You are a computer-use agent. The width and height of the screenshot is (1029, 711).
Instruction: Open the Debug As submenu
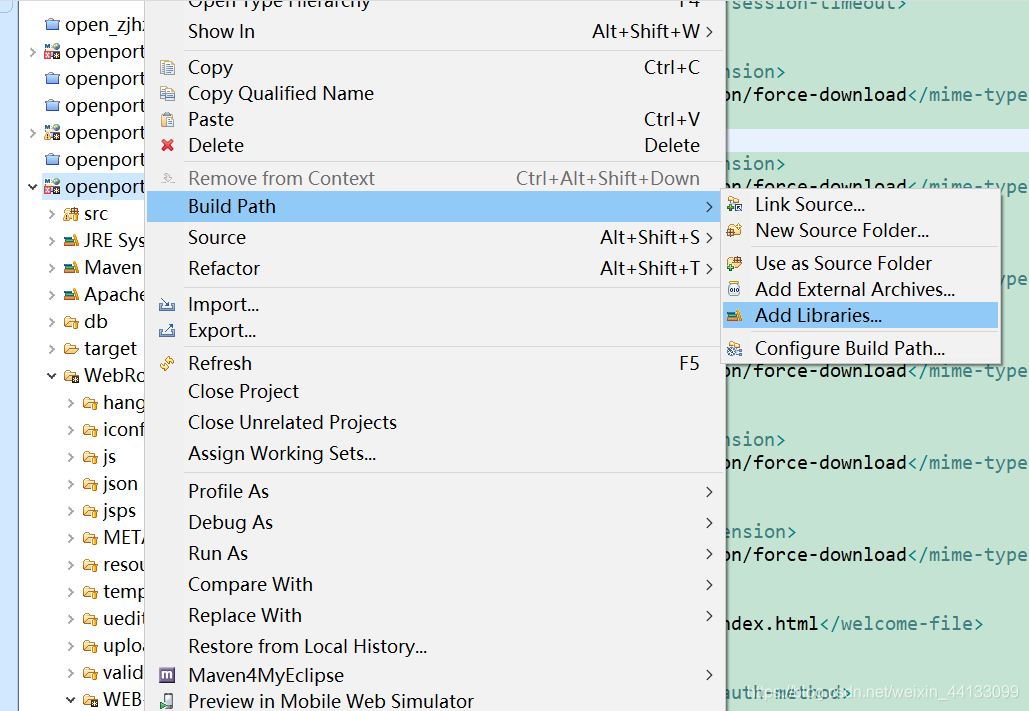tap(436, 523)
